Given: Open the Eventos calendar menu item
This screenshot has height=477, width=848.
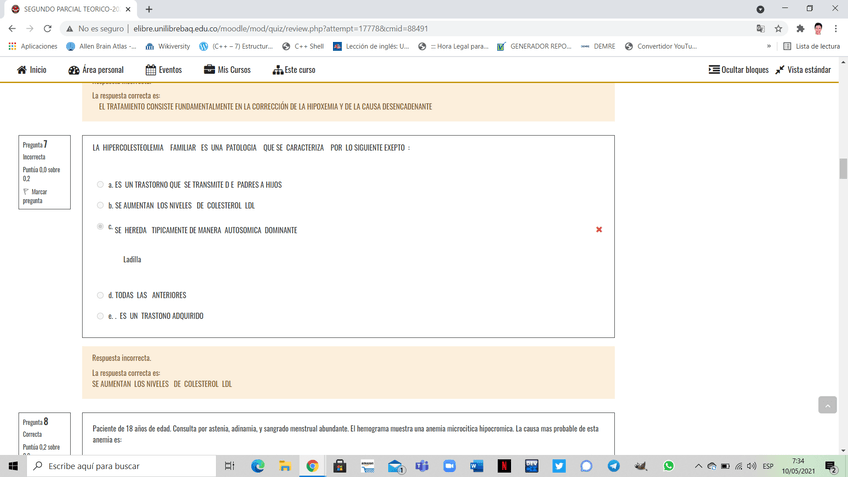Looking at the screenshot, I should point(164,70).
